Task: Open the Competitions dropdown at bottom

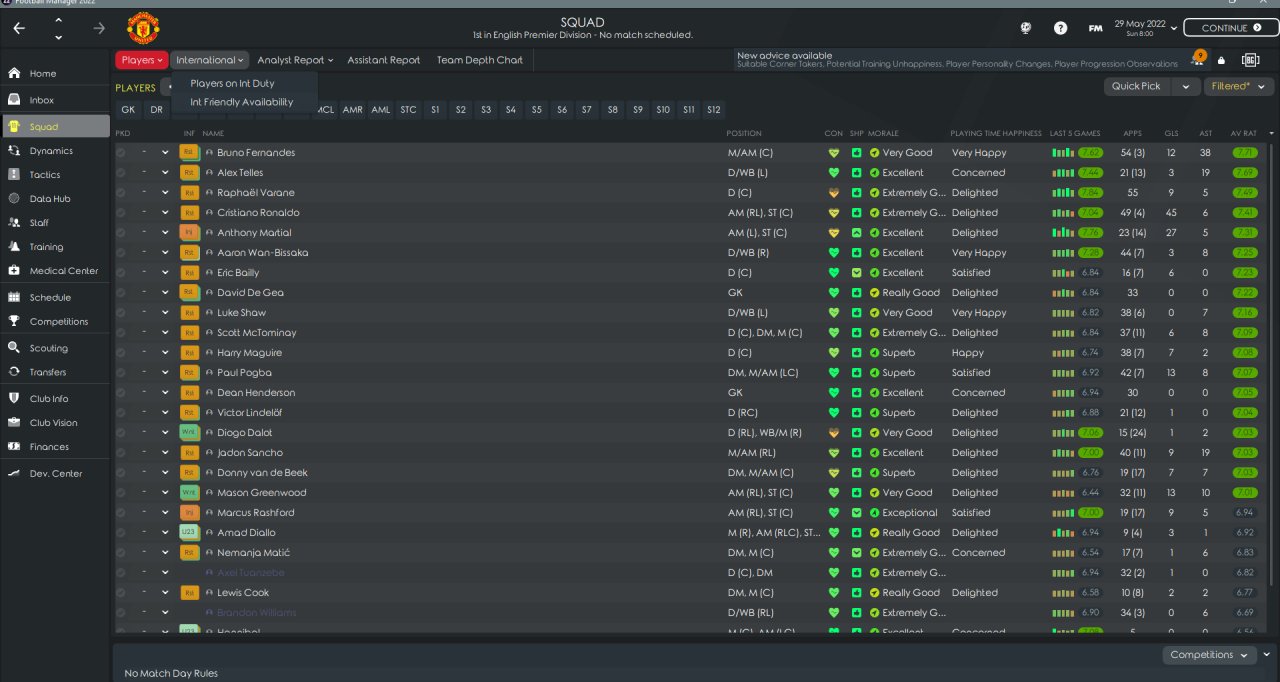Action: (1209, 655)
